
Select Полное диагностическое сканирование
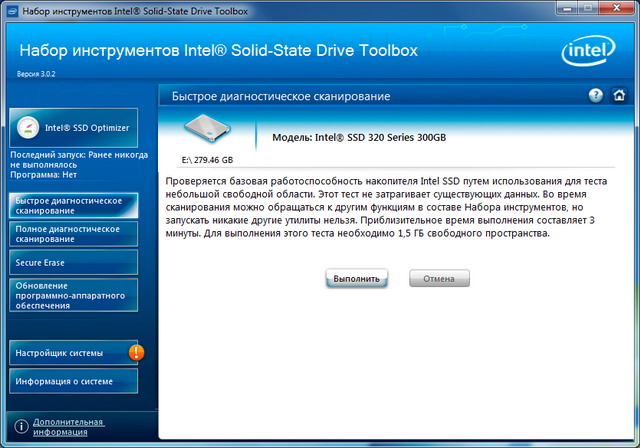tap(73, 234)
